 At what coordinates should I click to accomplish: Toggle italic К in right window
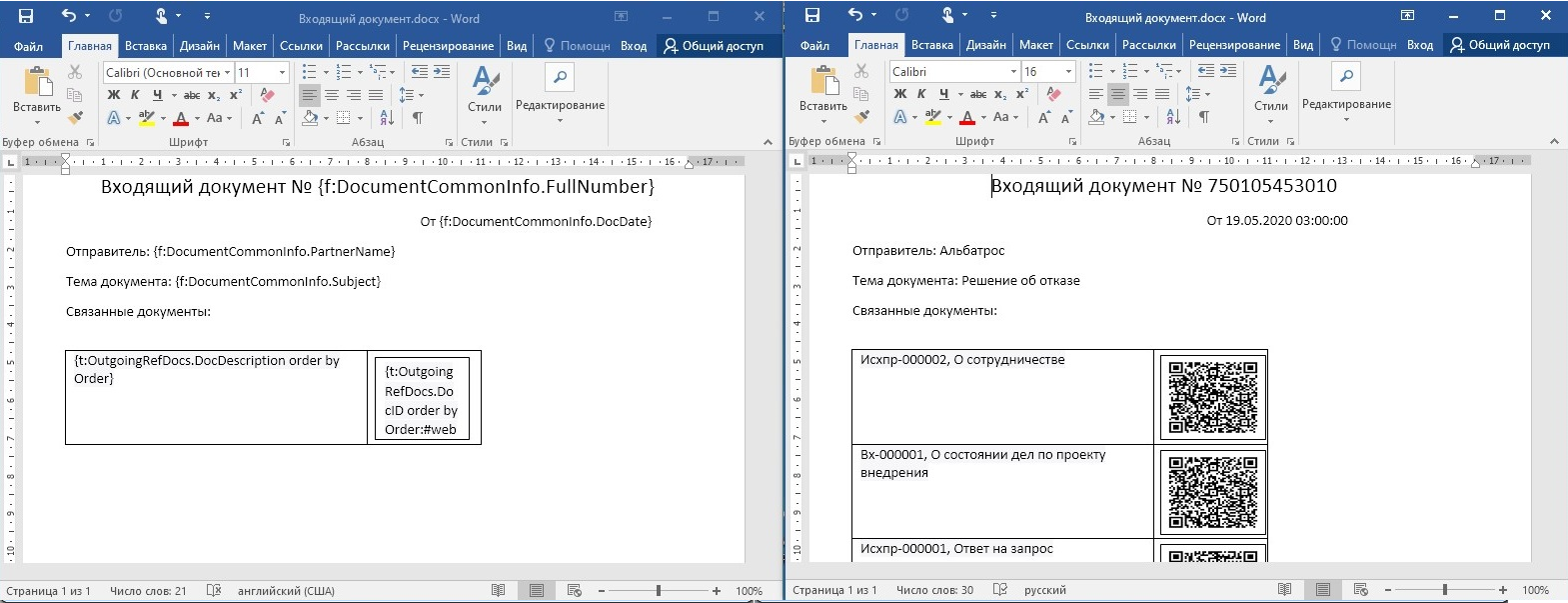point(921,94)
